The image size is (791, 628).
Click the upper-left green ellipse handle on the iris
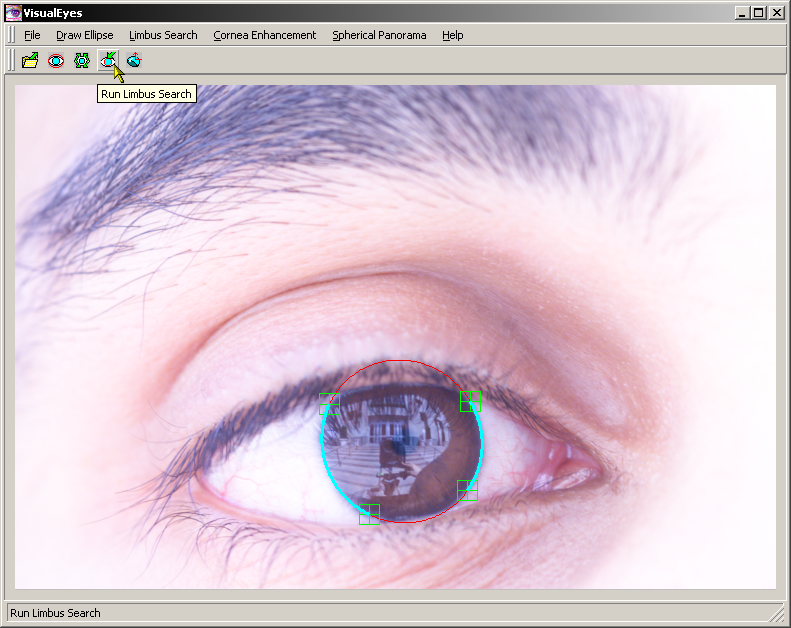tap(329, 404)
